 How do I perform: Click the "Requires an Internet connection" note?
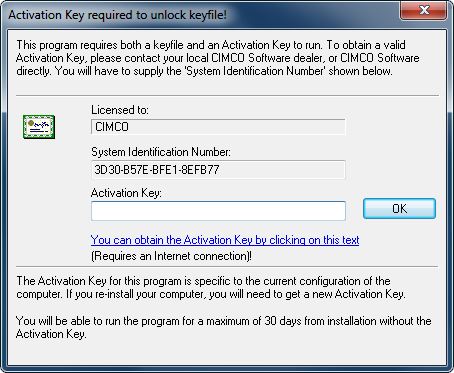pyautogui.click(x=171, y=256)
